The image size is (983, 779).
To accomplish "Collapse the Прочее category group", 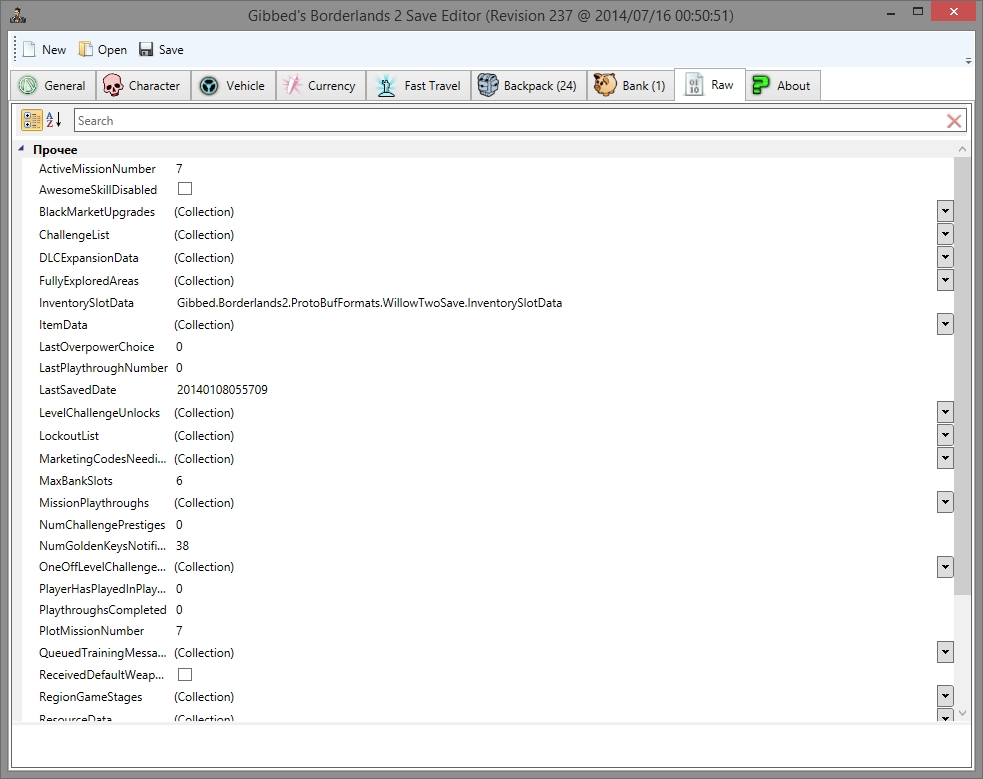I will coord(22,149).
